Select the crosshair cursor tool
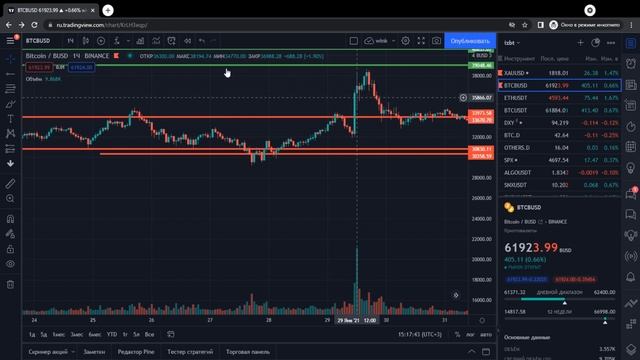This screenshot has height=360, width=640. pos(10,59)
